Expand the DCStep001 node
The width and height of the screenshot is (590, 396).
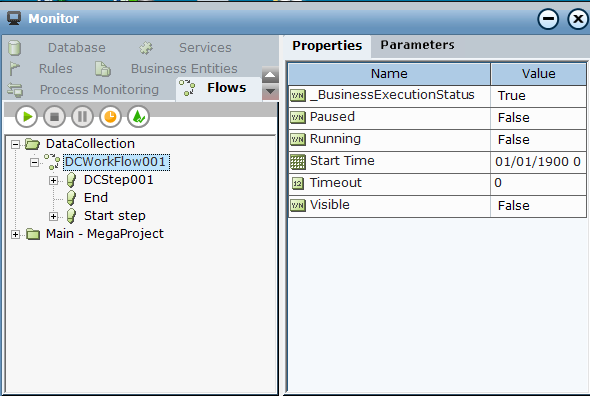coord(53,180)
